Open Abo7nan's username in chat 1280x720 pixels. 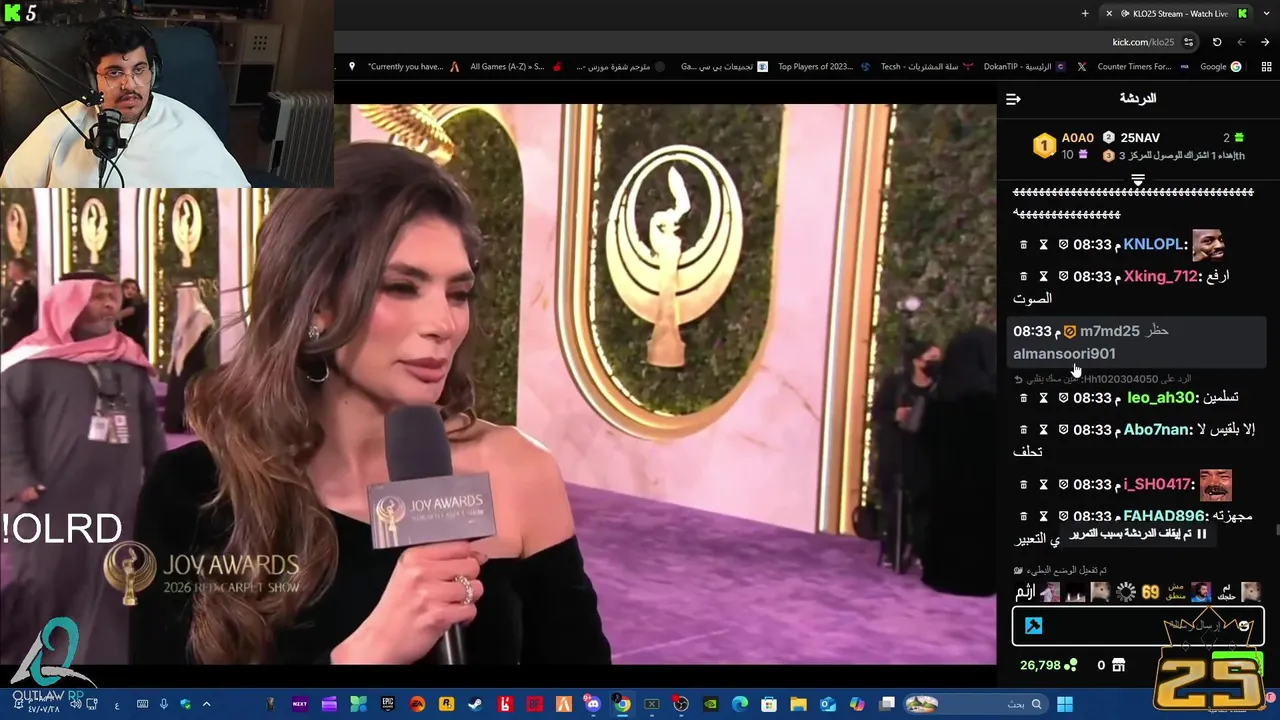[x=1158, y=430]
